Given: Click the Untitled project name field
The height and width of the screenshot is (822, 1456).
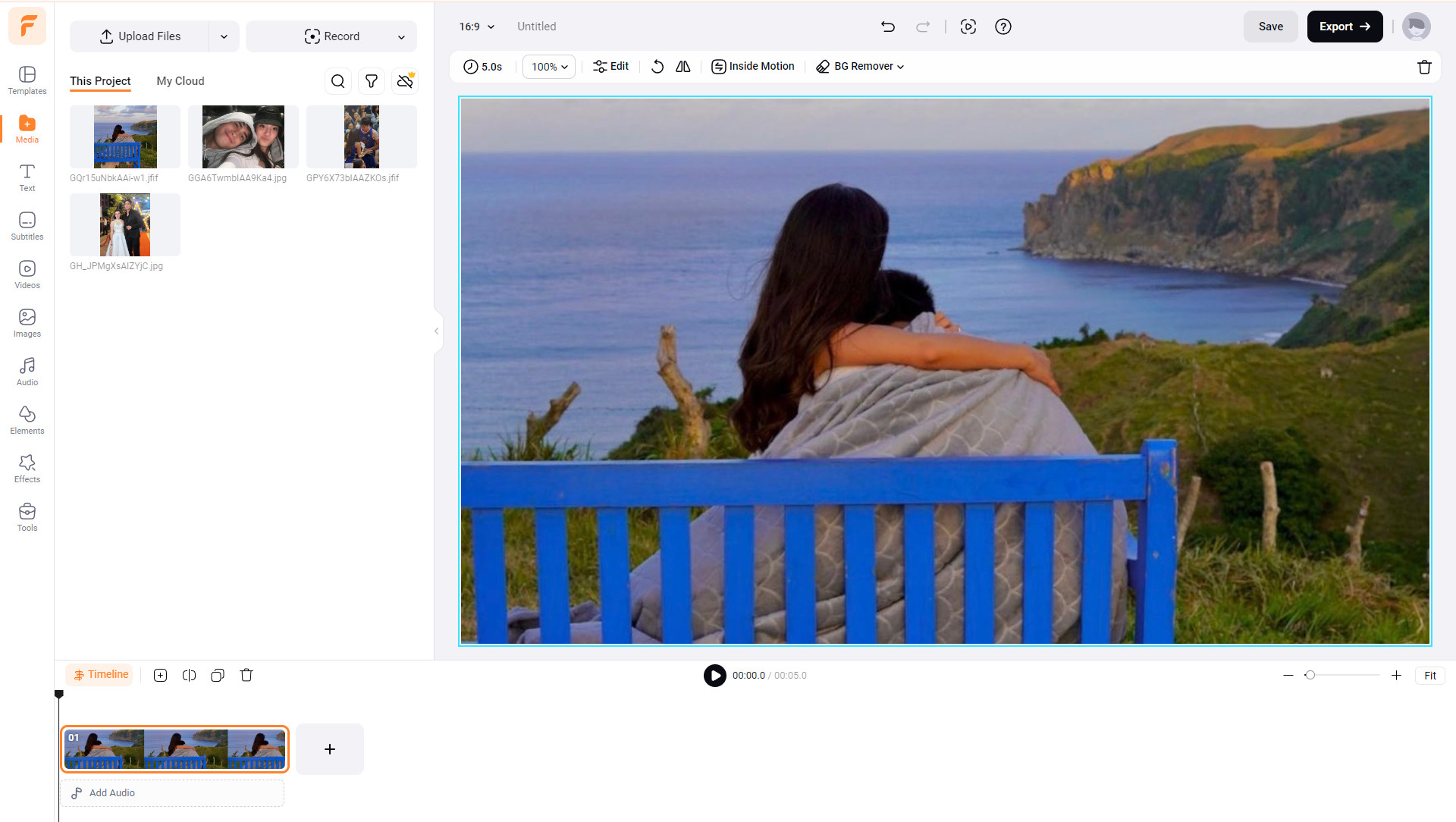Looking at the screenshot, I should coord(537,27).
